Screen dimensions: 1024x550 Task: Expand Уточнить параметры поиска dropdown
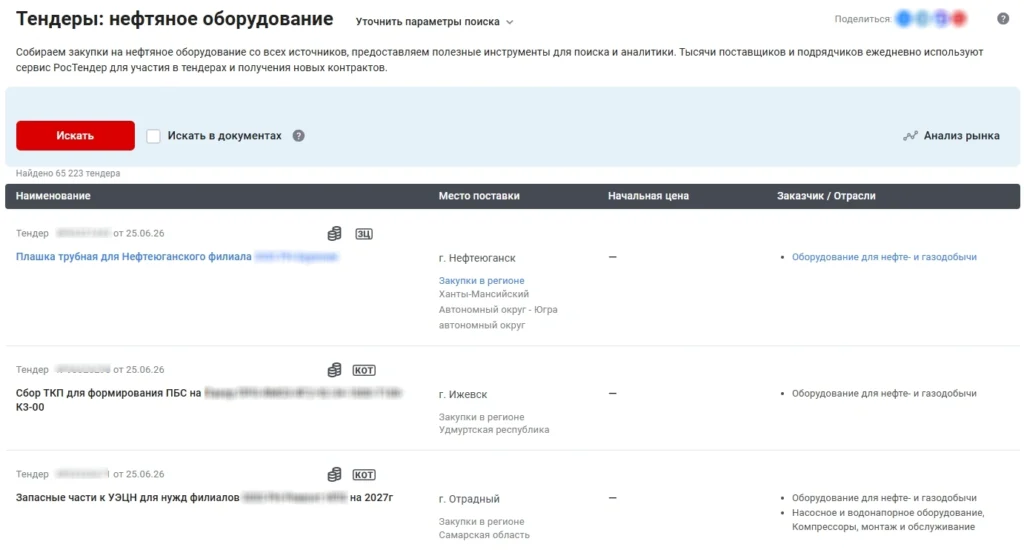[434, 22]
